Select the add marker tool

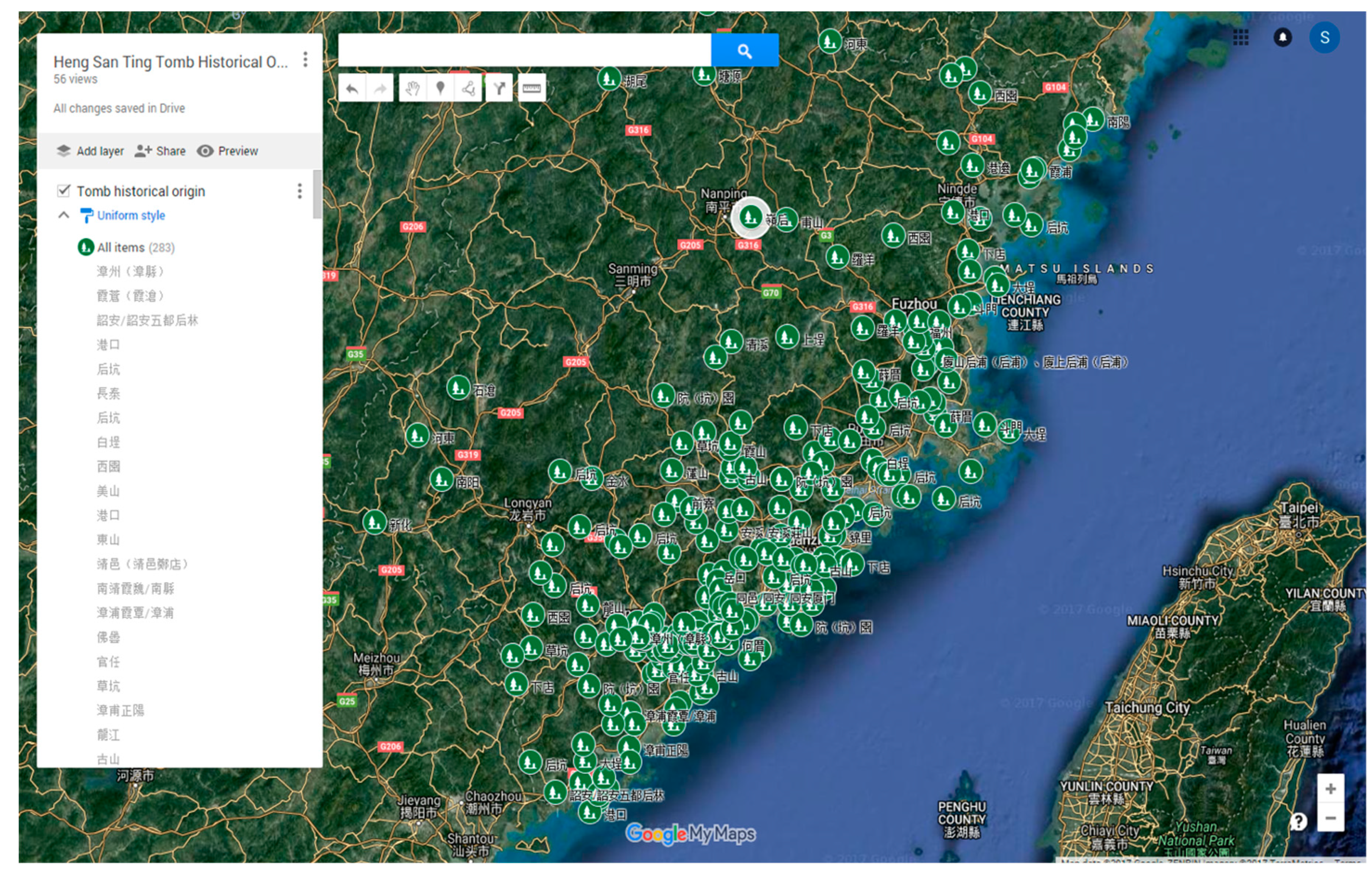click(x=440, y=88)
